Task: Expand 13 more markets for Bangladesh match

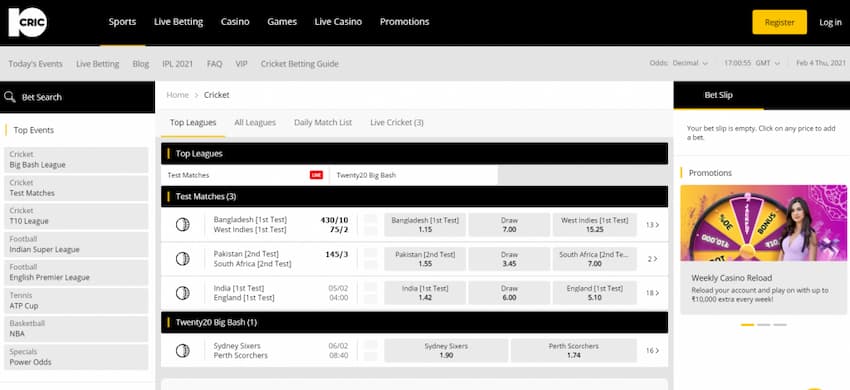Action: [652, 225]
